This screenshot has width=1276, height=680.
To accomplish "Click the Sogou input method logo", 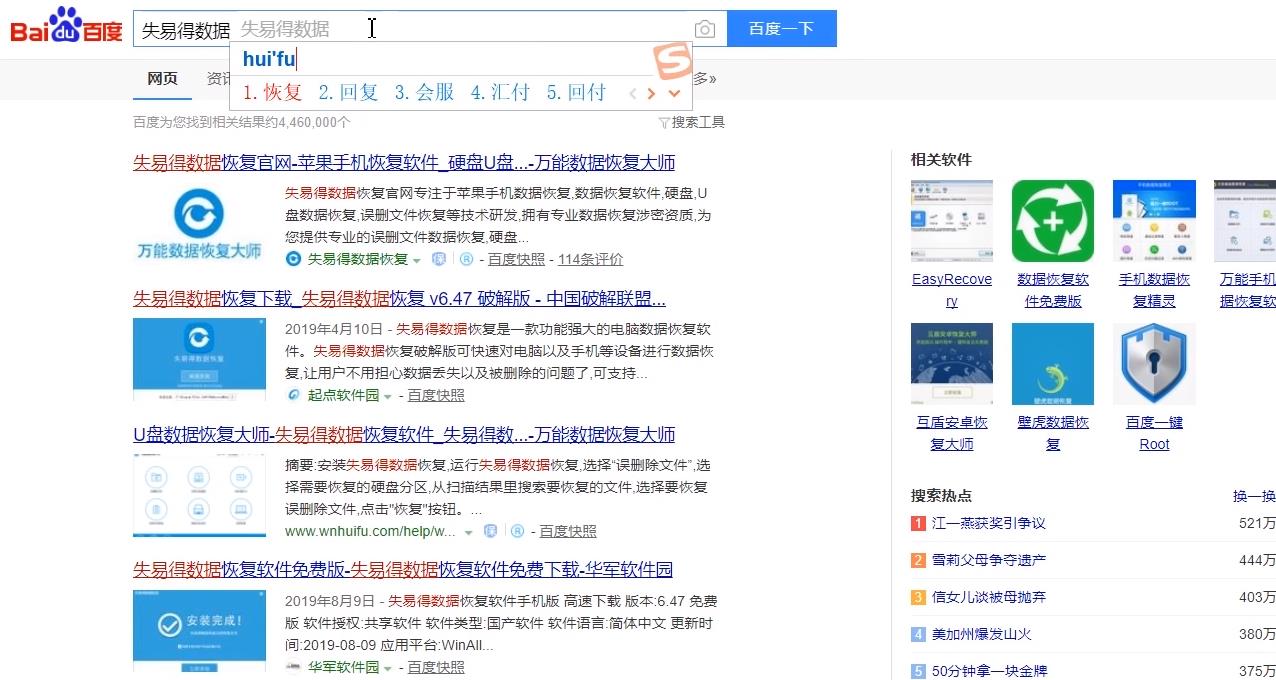I will pos(673,59).
